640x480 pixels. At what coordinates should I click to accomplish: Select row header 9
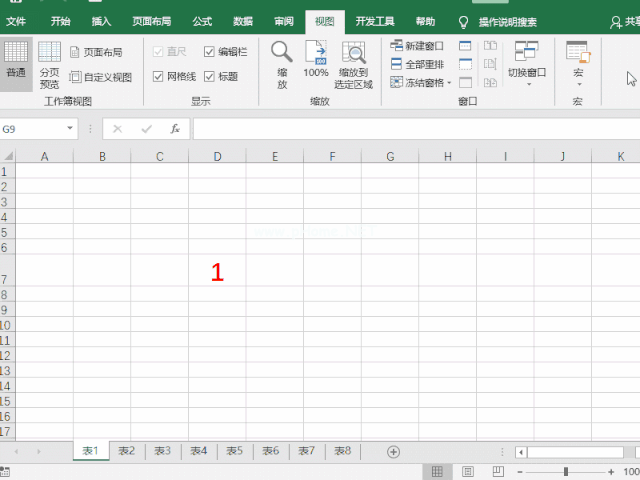click(7, 309)
